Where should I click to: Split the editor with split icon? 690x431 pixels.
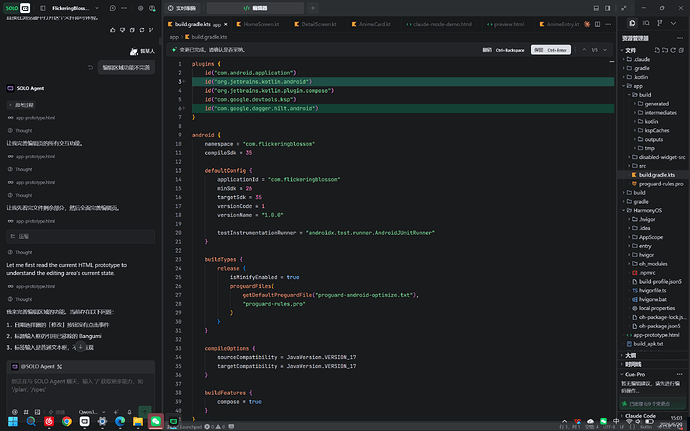click(598, 24)
